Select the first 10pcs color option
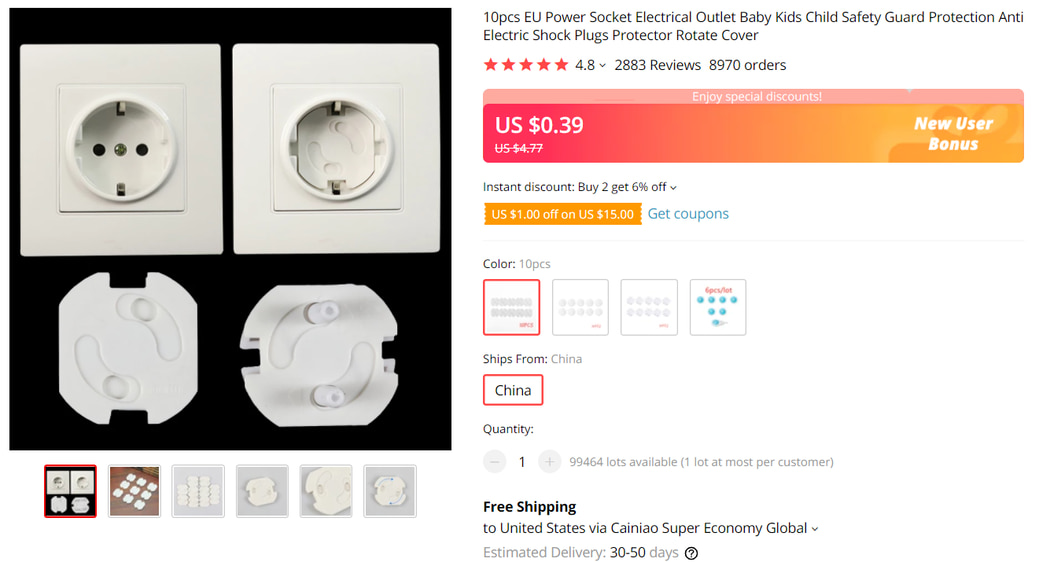 [512, 307]
